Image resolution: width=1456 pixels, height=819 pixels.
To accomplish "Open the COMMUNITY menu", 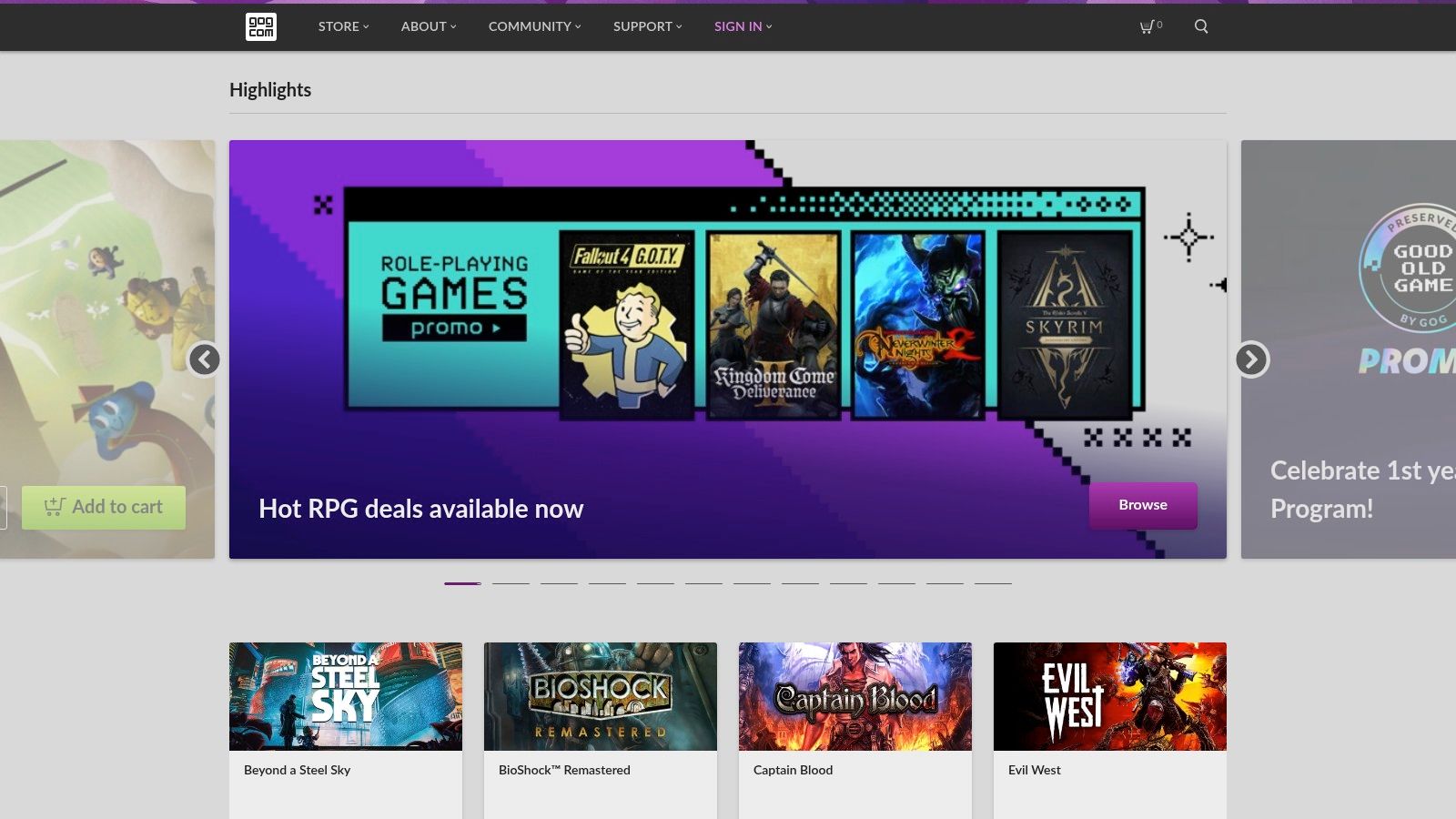I will click(533, 26).
